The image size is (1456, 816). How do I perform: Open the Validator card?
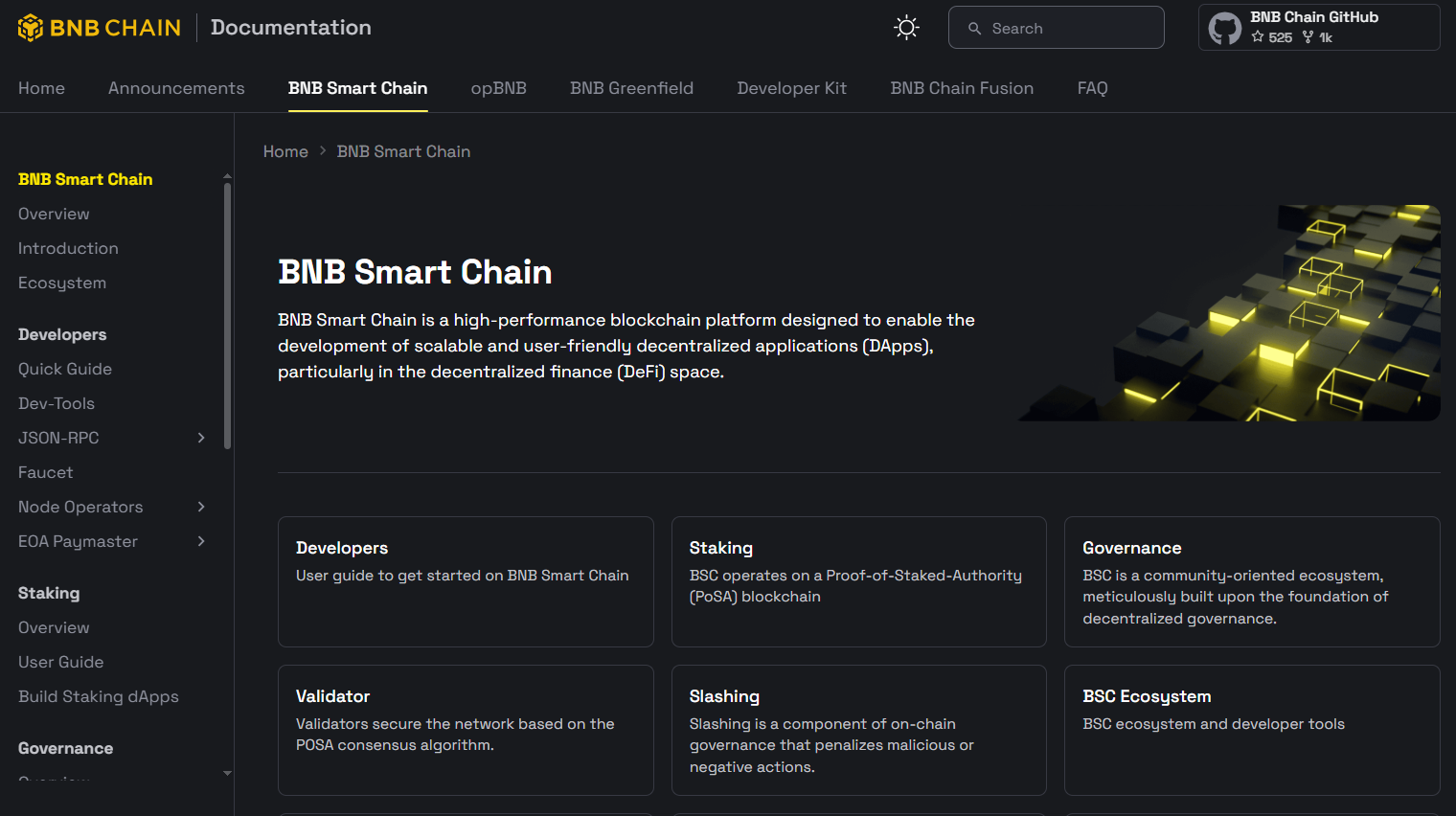tap(466, 730)
